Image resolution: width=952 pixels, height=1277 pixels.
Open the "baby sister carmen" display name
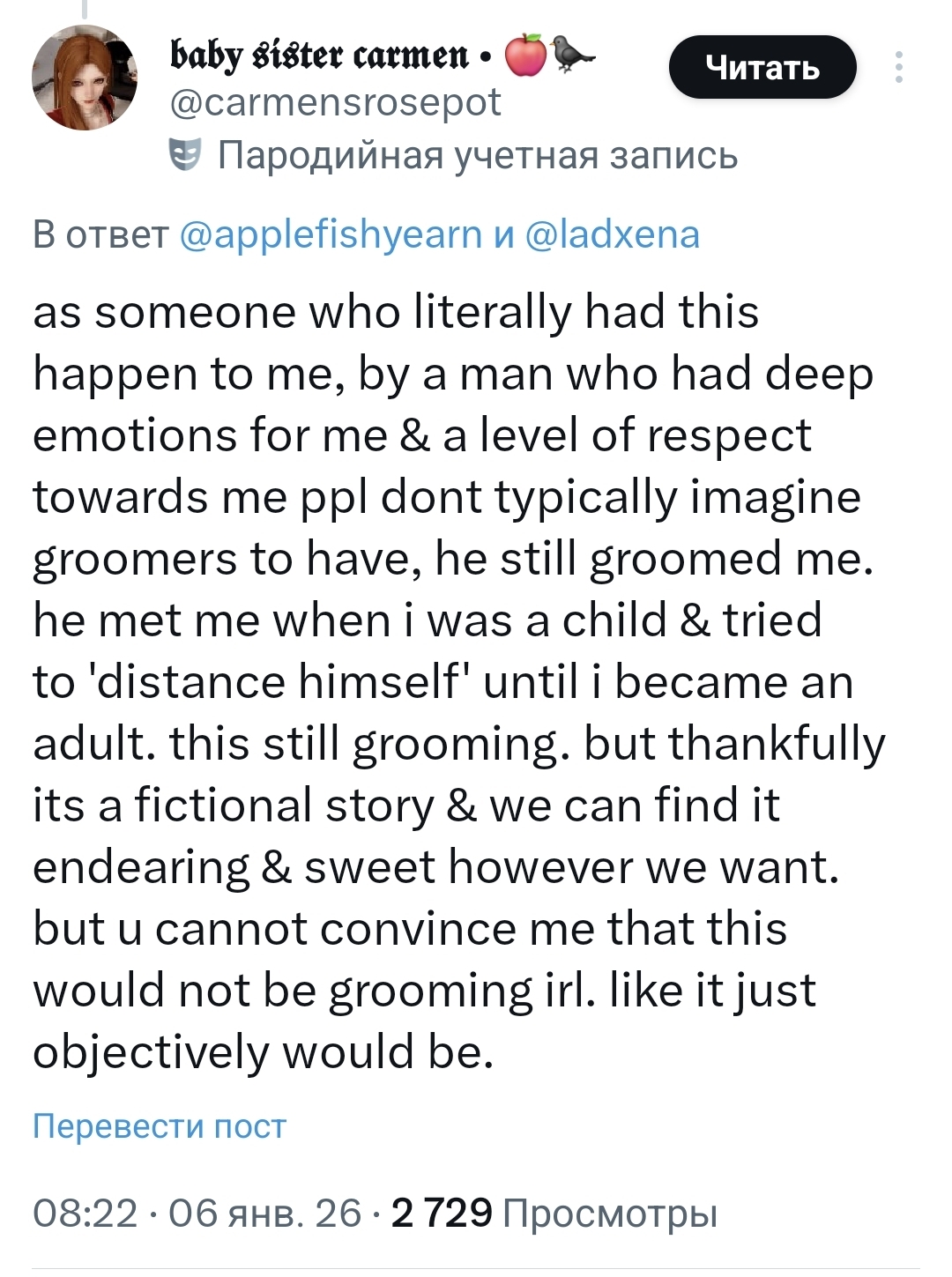[x=319, y=56]
